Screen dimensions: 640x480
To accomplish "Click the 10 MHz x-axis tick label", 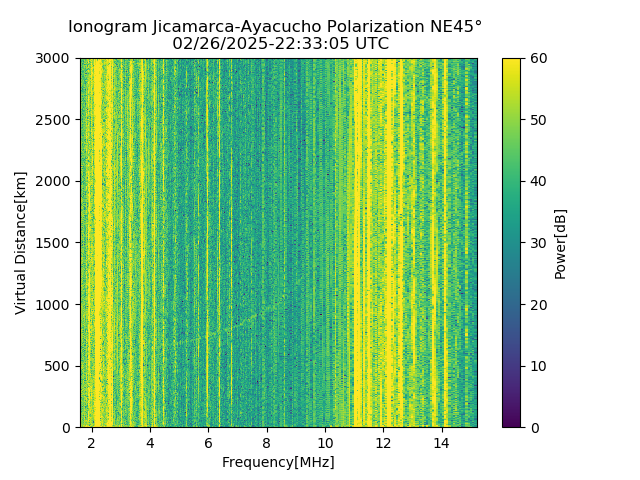I will click(x=325, y=443).
